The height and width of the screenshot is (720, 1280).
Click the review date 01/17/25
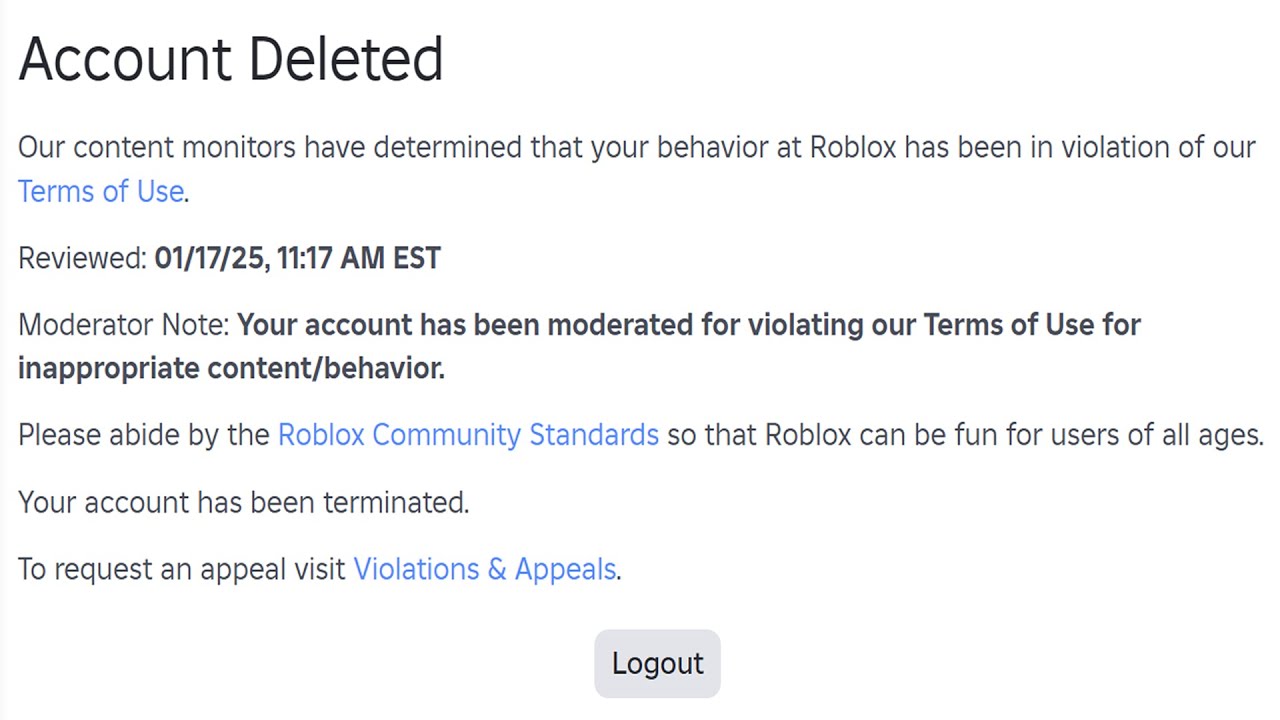coord(210,258)
